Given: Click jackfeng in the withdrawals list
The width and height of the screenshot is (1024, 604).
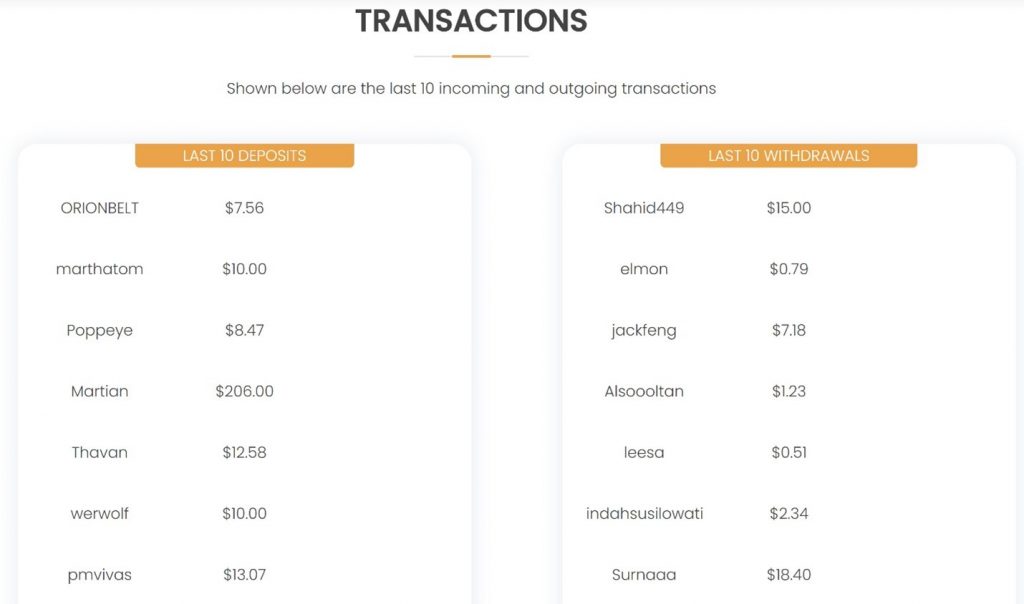Looking at the screenshot, I should 644,330.
